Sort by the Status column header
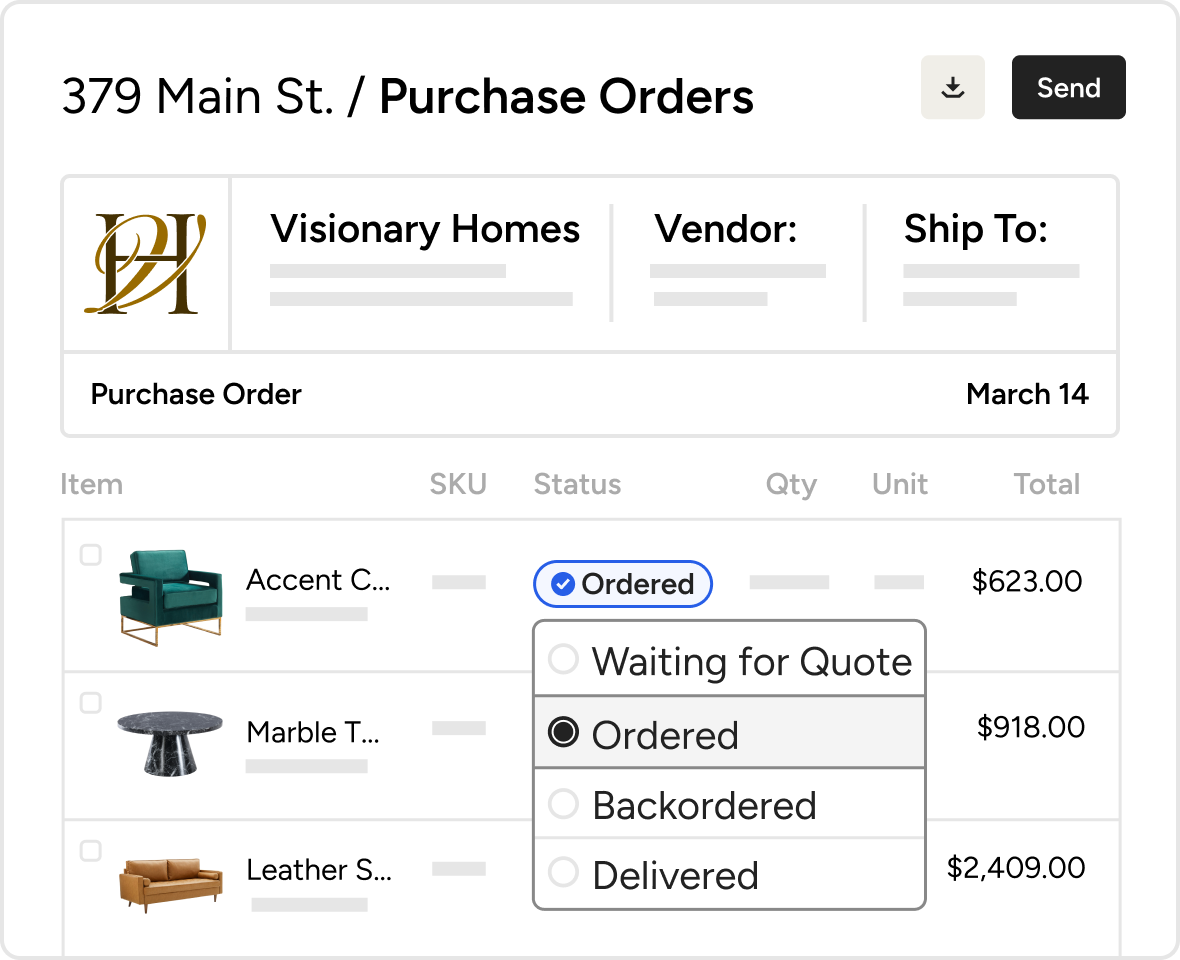The width and height of the screenshot is (1180, 960). pos(577,485)
